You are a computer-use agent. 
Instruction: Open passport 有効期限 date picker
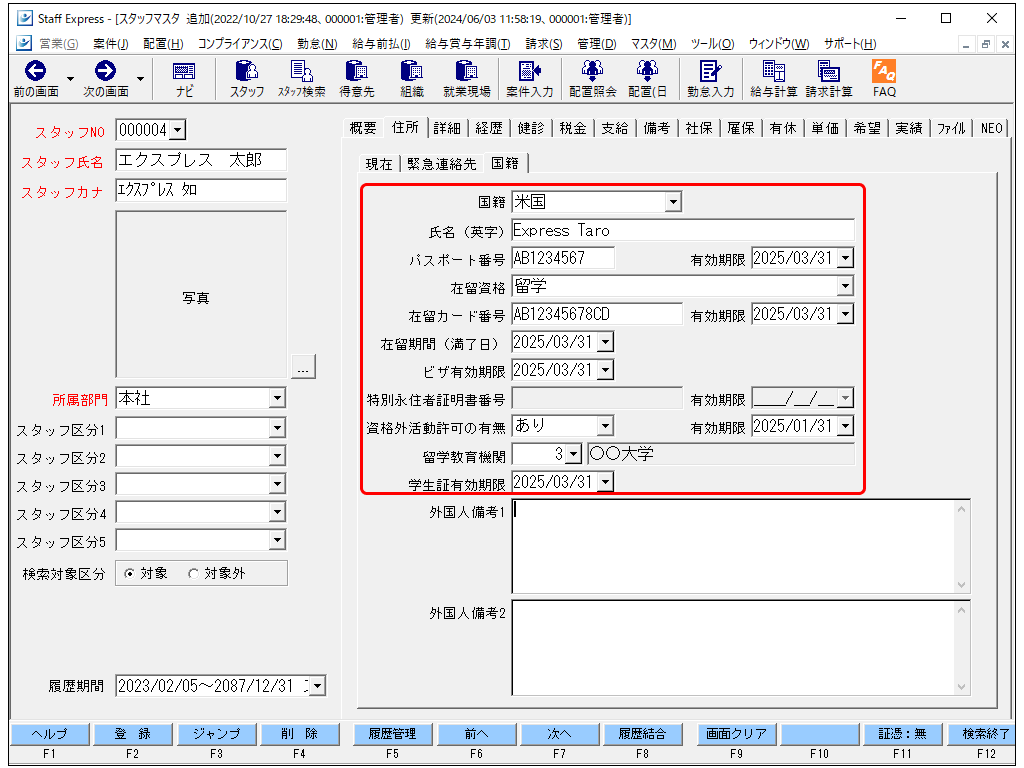(x=846, y=258)
